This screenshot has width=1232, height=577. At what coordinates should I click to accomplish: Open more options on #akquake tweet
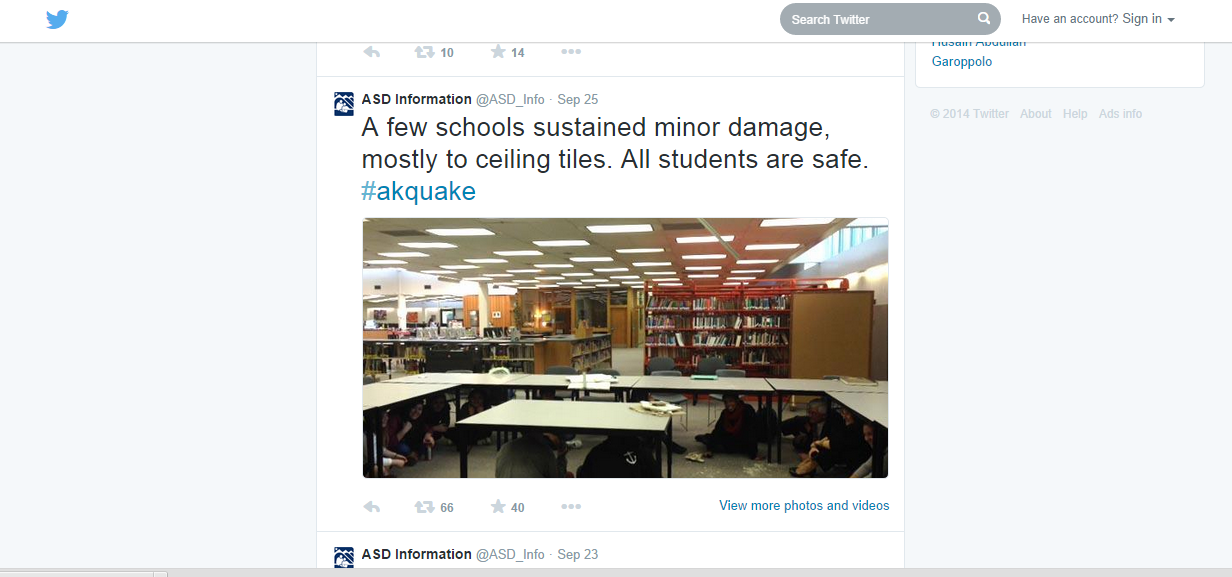[571, 507]
